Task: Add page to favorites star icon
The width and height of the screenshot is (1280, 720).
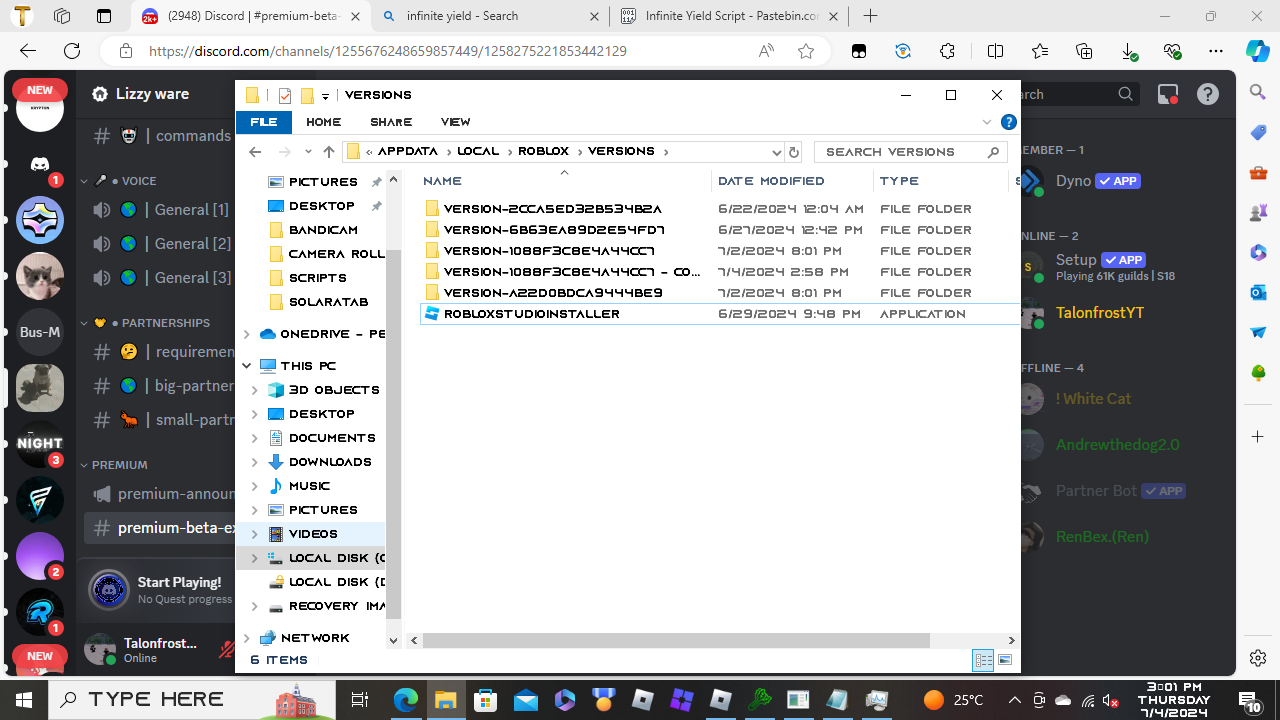Action: pyautogui.click(x=806, y=51)
